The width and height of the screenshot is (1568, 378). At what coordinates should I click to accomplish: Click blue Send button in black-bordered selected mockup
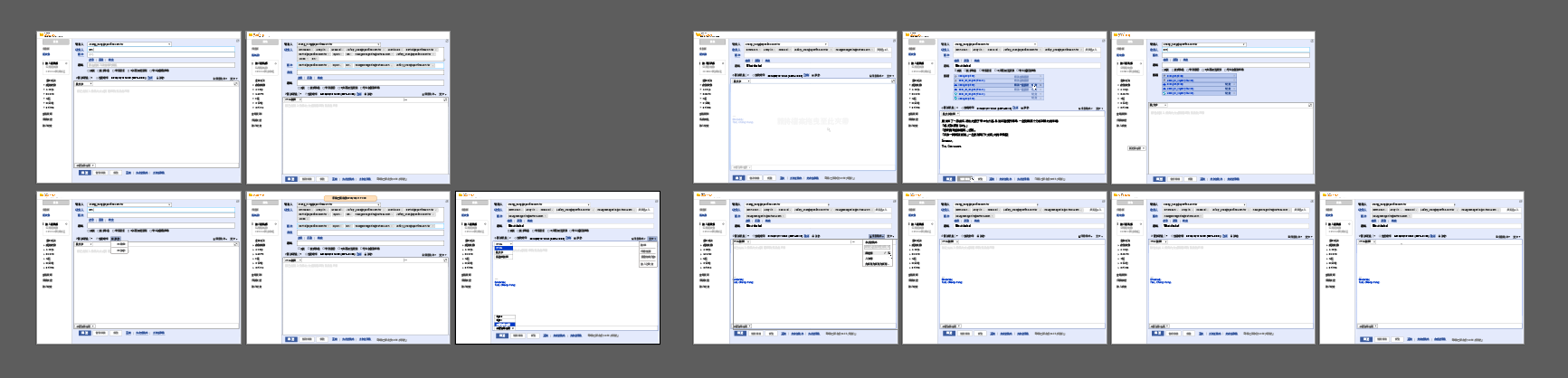coord(501,335)
